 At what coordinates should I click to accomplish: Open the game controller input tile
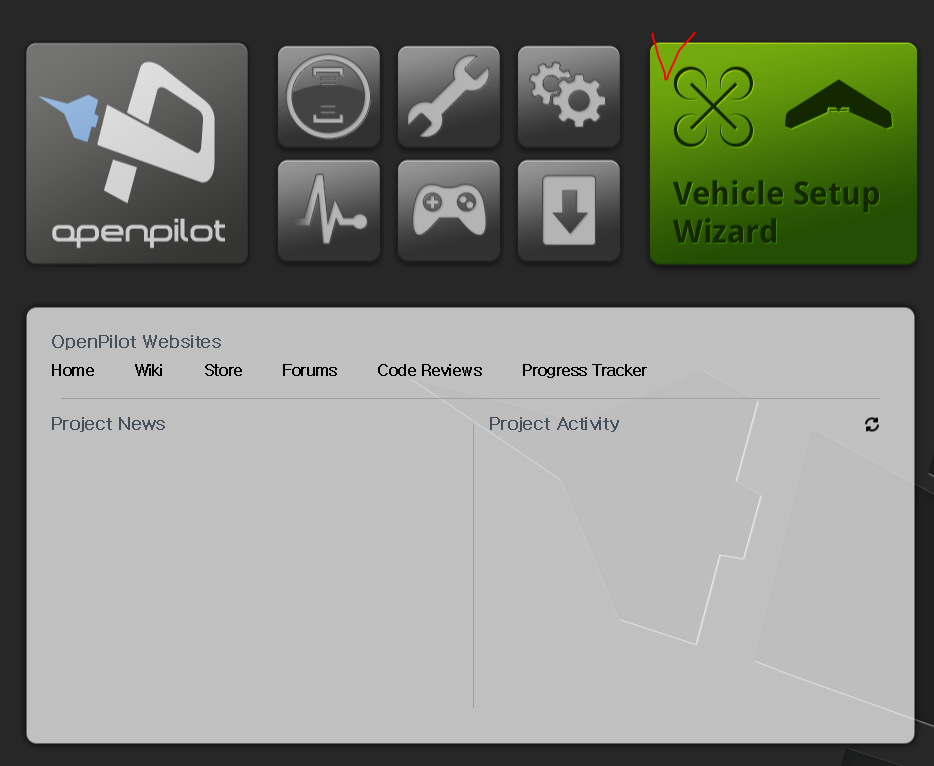[449, 211]
